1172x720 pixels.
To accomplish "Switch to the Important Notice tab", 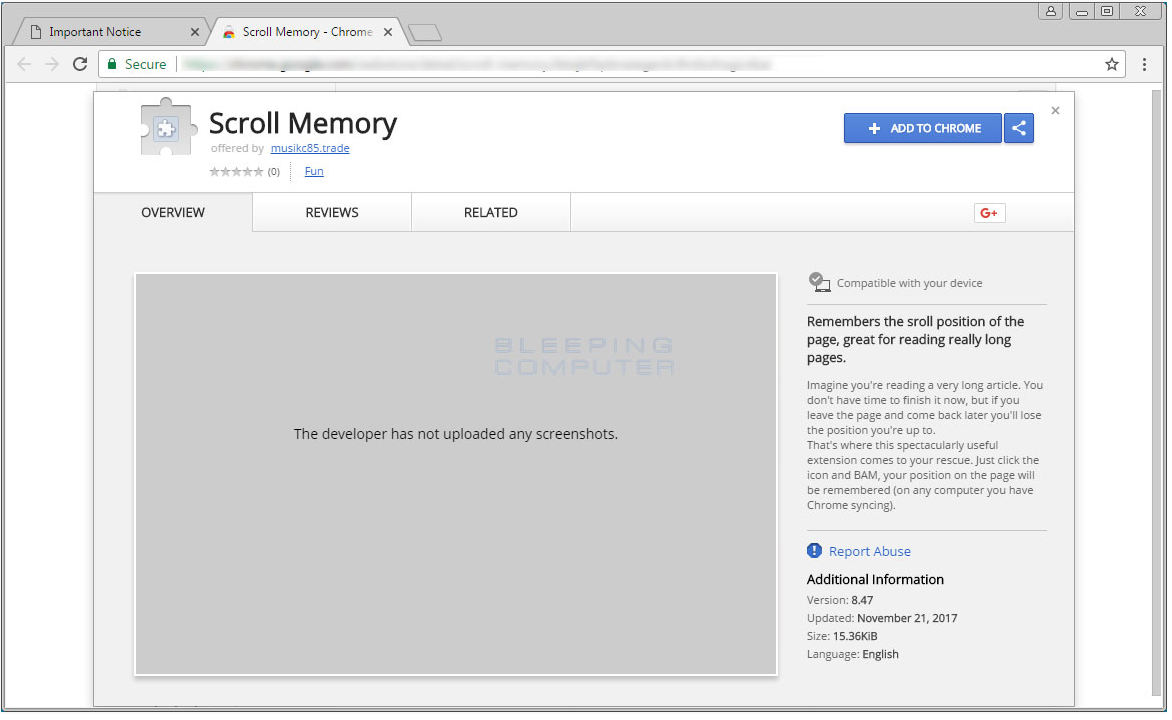I will (112, 32).
